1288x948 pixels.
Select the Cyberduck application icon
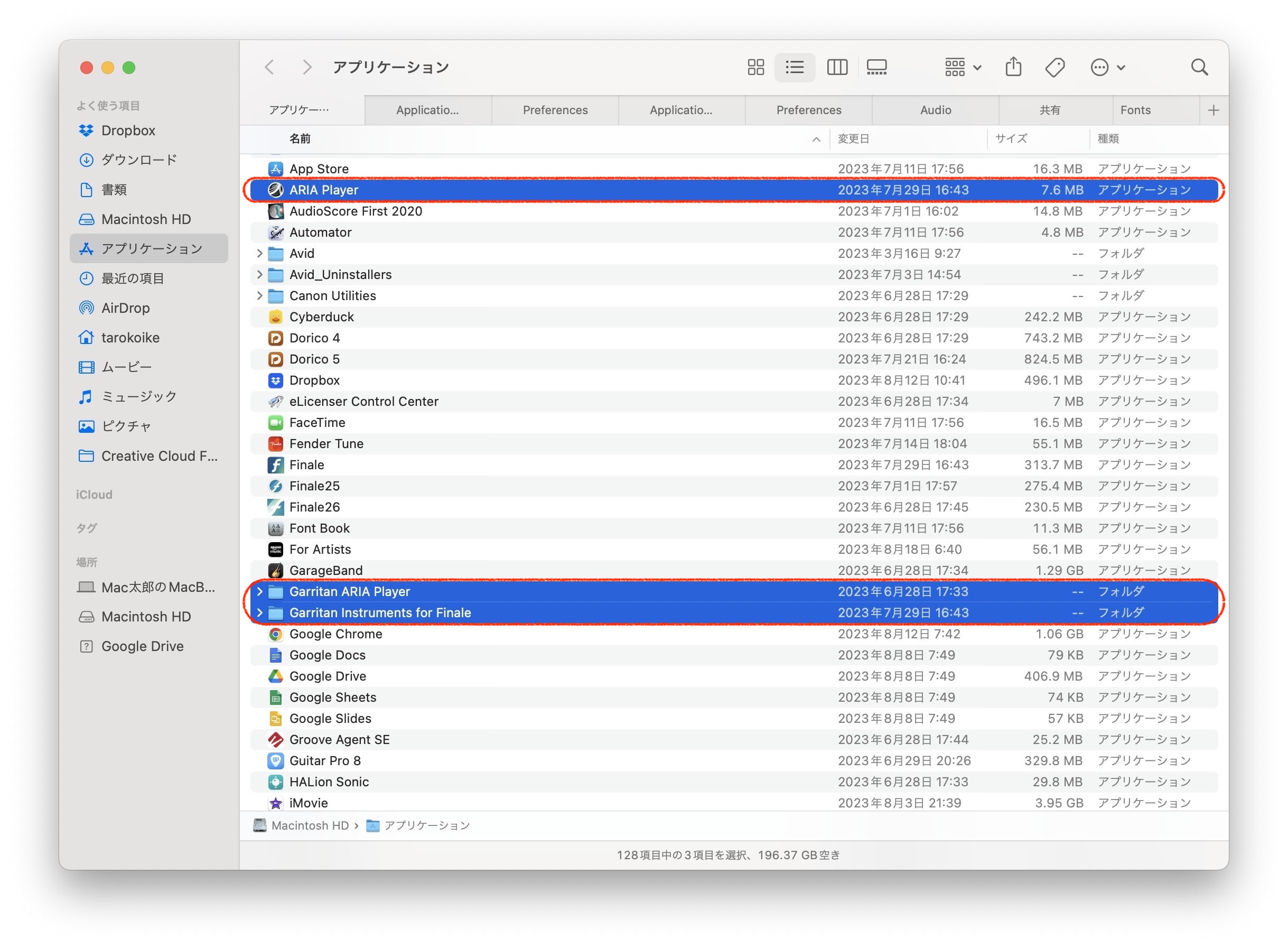coord(275,317)
